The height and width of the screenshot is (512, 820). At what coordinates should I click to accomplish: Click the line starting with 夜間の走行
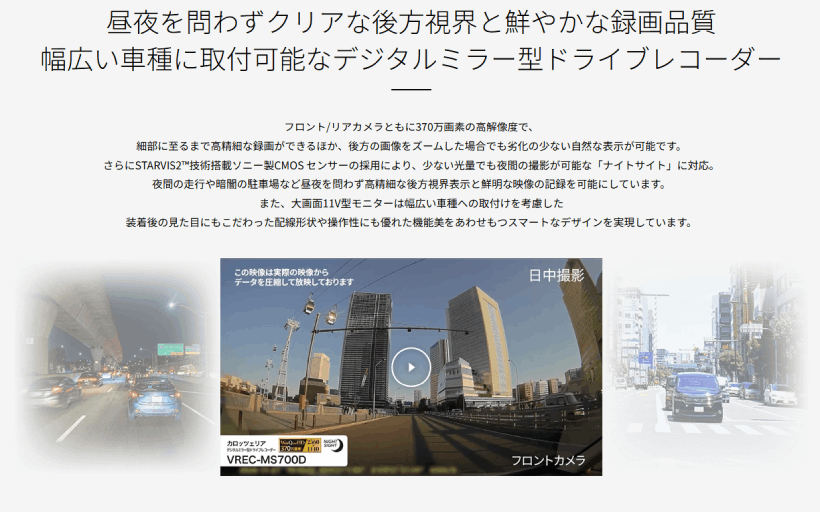[x=410, y=184]
